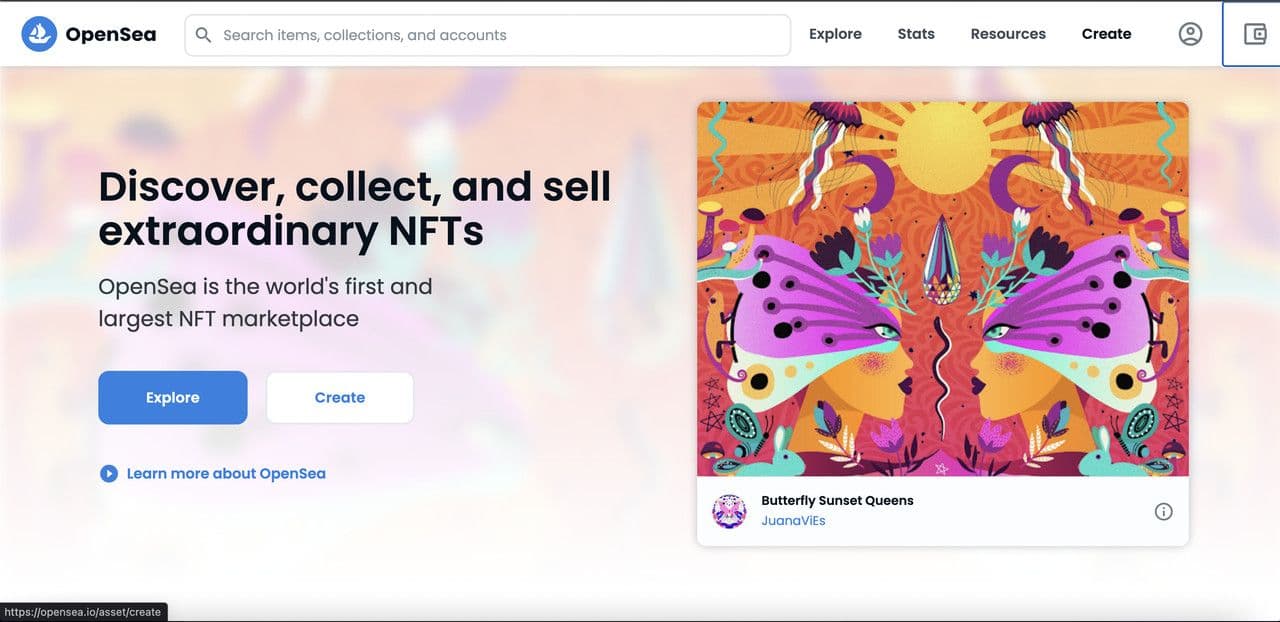The height and width of the screenshot is (622, 1280).
Task: Open the wallet icon in the header
Action: click(x=1254, y=34)
